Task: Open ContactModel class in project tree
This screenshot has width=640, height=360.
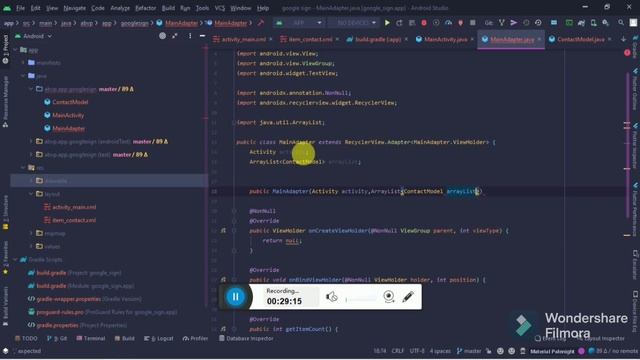Action: 70,102
